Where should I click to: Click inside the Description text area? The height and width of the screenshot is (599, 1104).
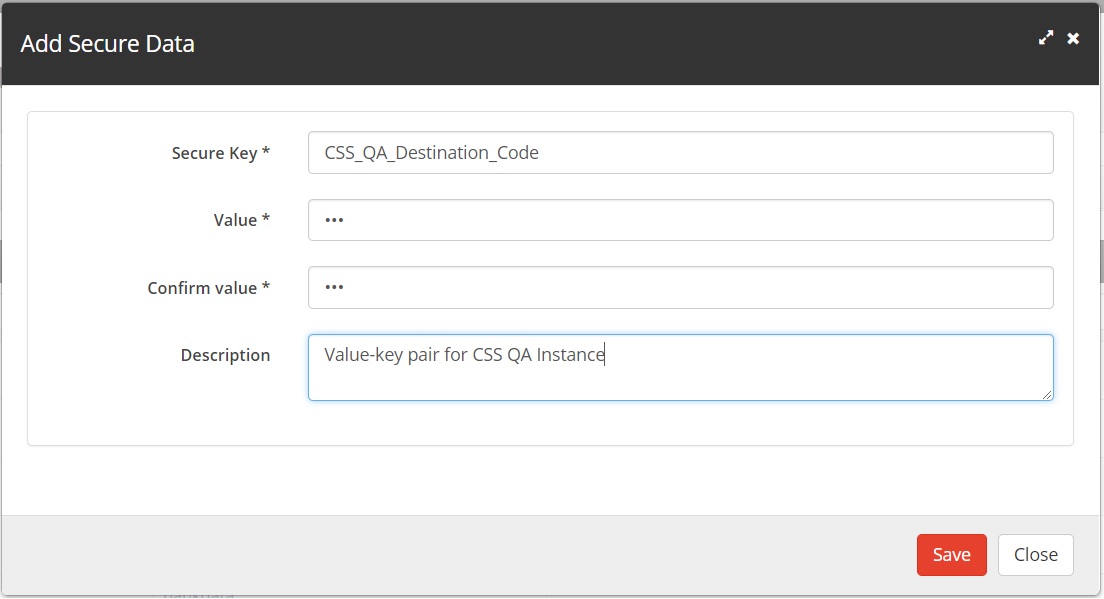click(x=681, y=367)
